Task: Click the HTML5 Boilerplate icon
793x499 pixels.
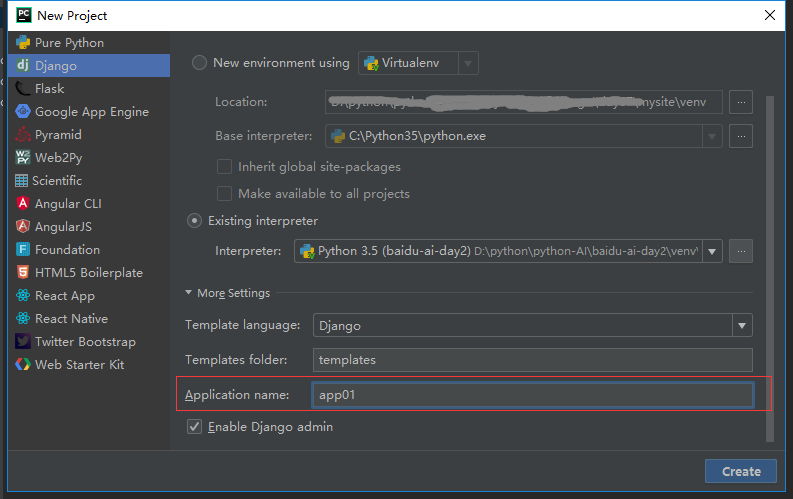Action: coord(23,272)
